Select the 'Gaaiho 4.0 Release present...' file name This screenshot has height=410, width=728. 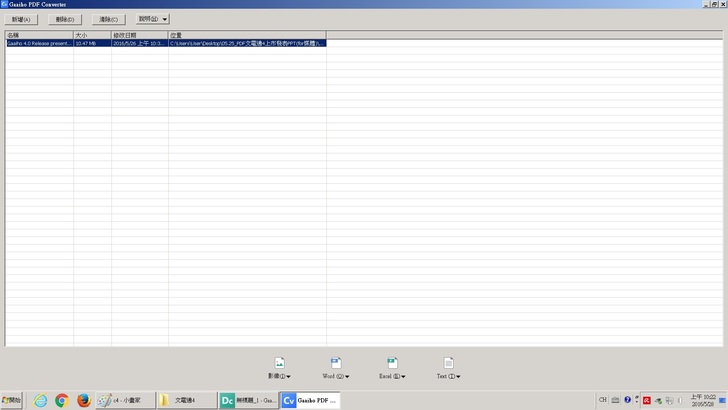(x=39, y=43)
